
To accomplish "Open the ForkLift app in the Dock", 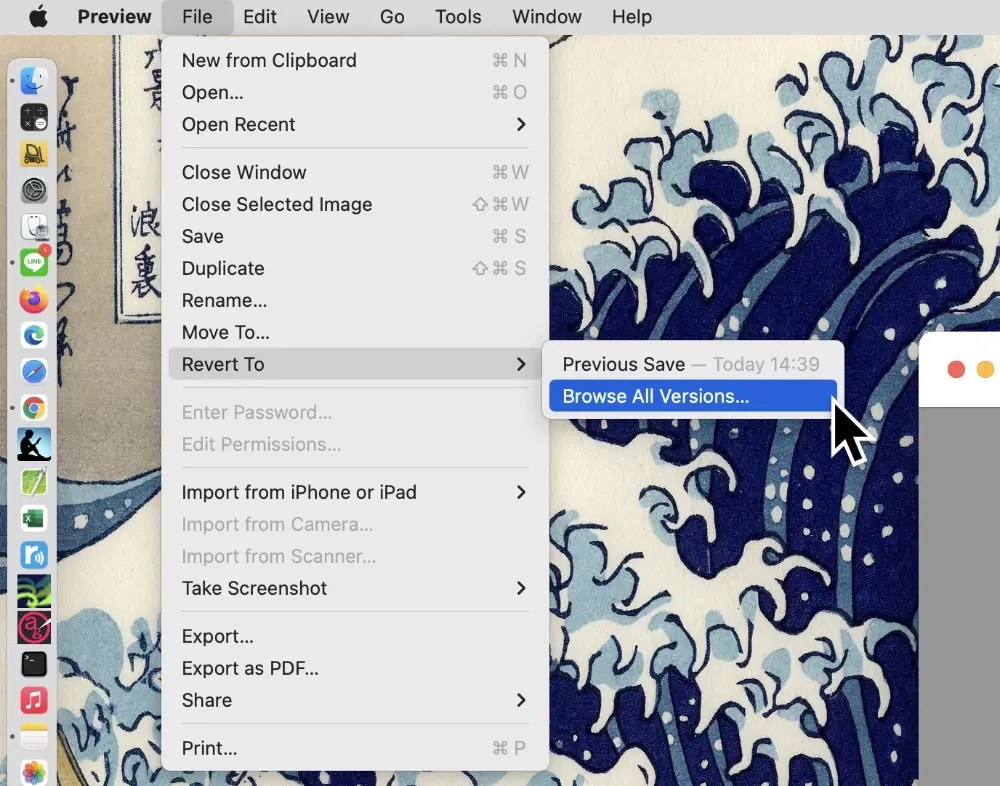I will point(33,154).
